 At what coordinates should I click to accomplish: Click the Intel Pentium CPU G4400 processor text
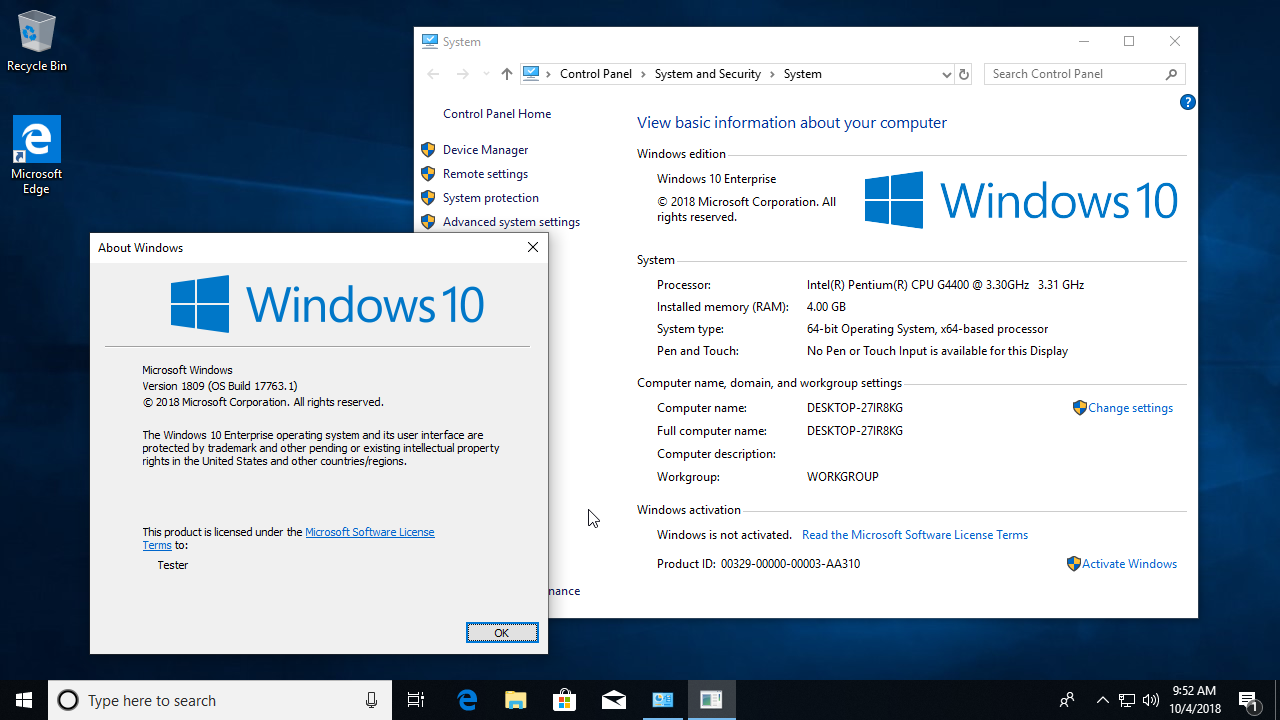(x=945, y=285)
